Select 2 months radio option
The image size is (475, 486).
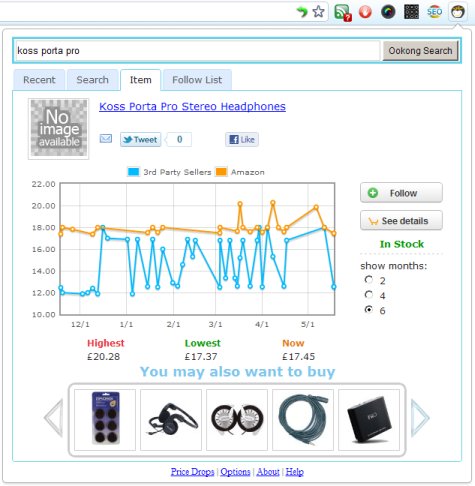[x=369, y=280]
